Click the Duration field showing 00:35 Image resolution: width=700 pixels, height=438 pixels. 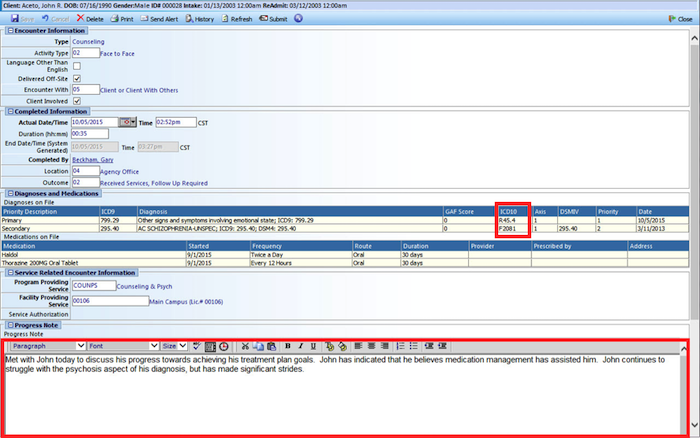tap(90, 133)
